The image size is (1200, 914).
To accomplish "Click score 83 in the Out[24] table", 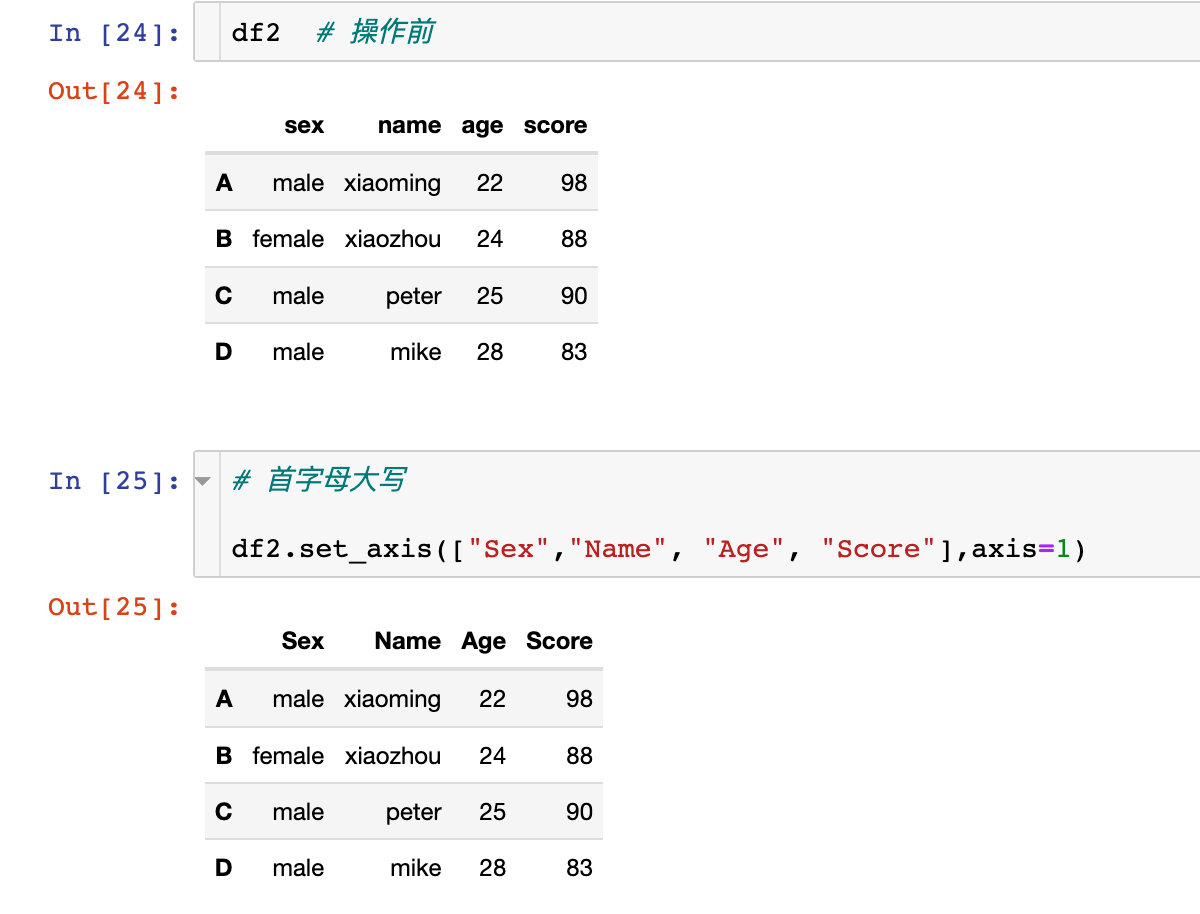I will click(x=574, y=352).
